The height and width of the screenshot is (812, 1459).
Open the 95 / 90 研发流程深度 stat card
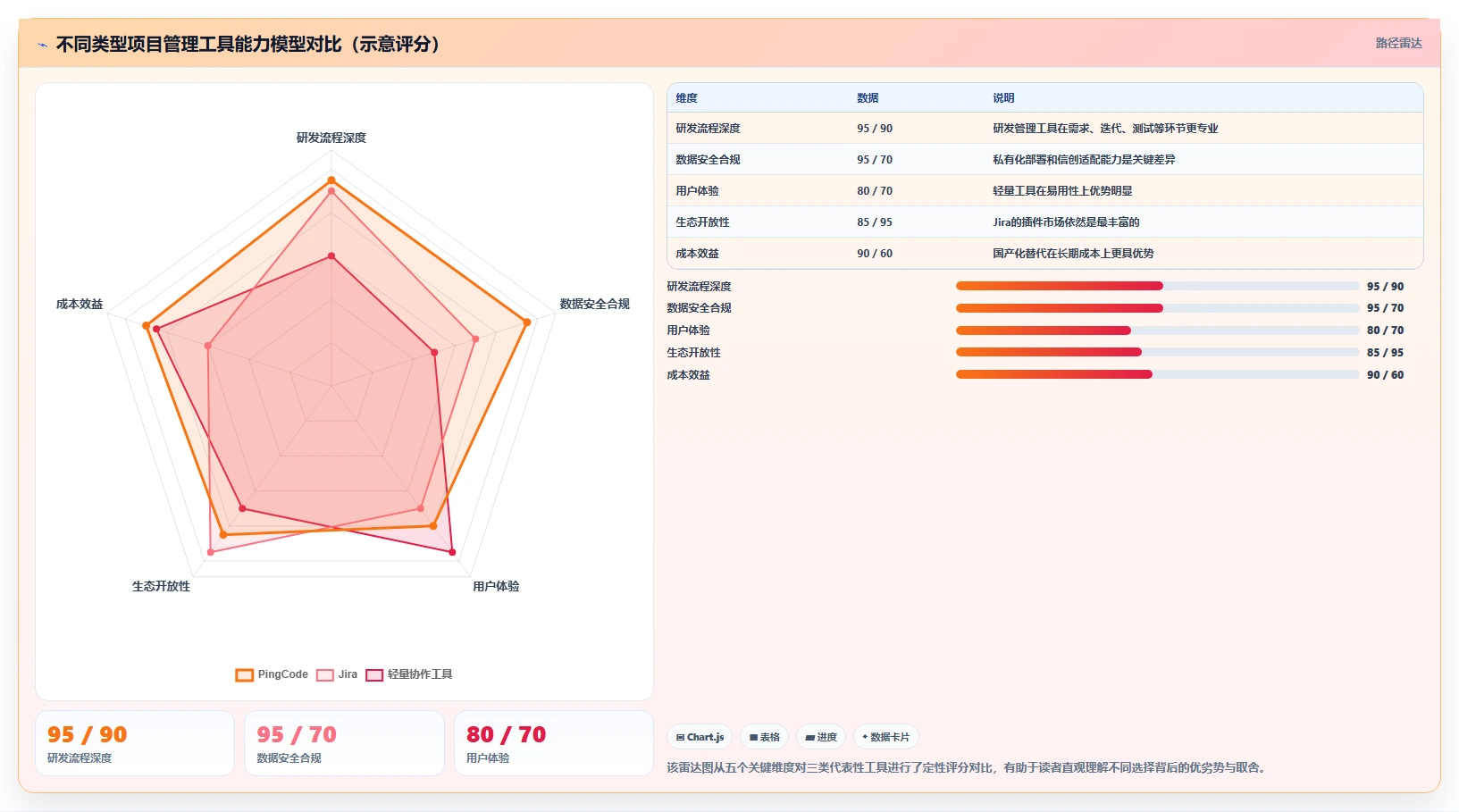point(135,743)
